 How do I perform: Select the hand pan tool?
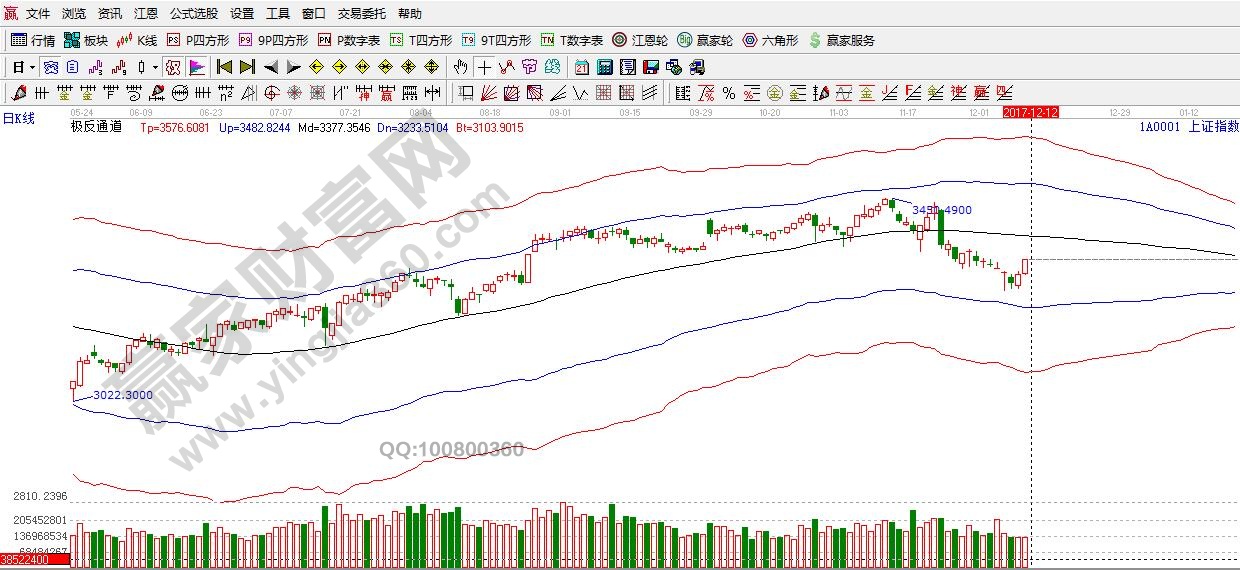click(x=459, y=67)
